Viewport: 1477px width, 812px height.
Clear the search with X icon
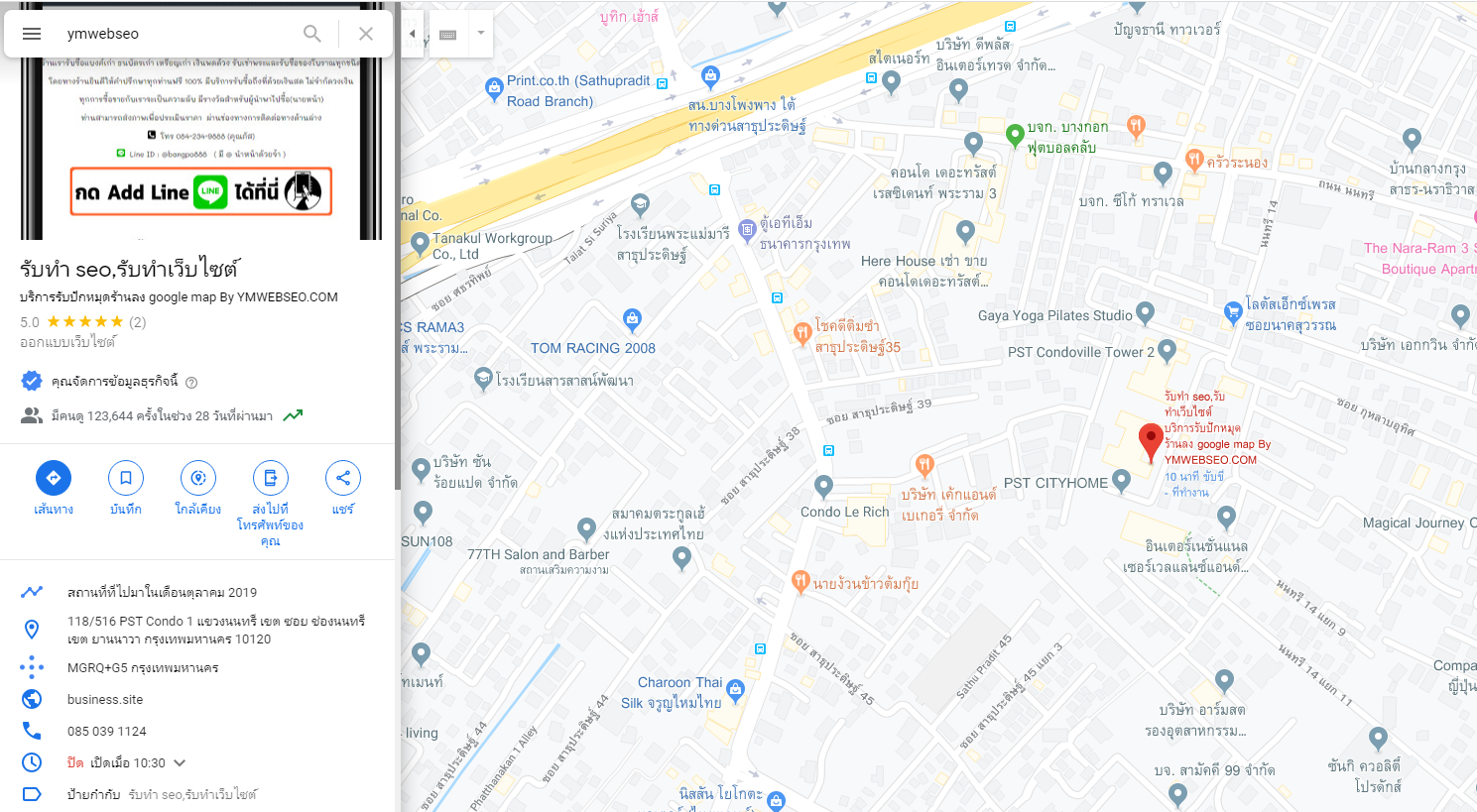coord(366,34)
